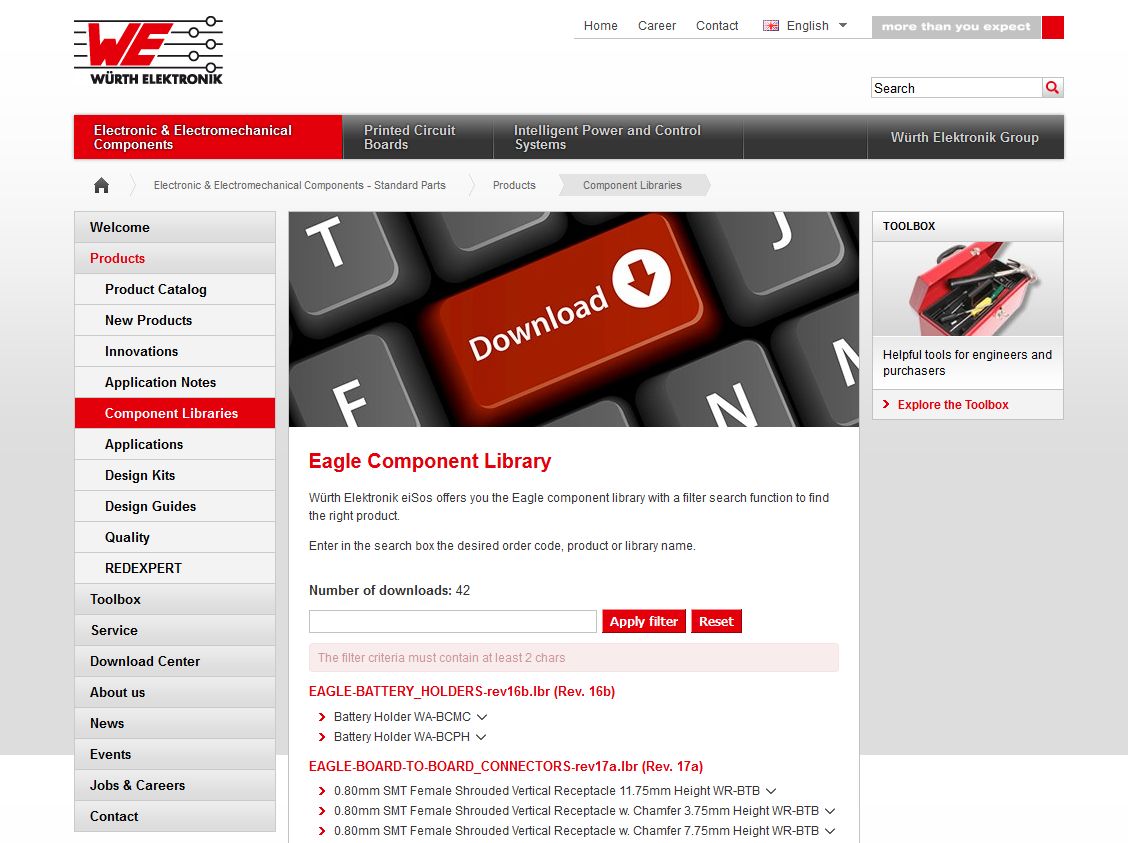Click 'Helpful tools for engineers and purchasers' text
1128x843 pixels.
[x=967, y=363]
